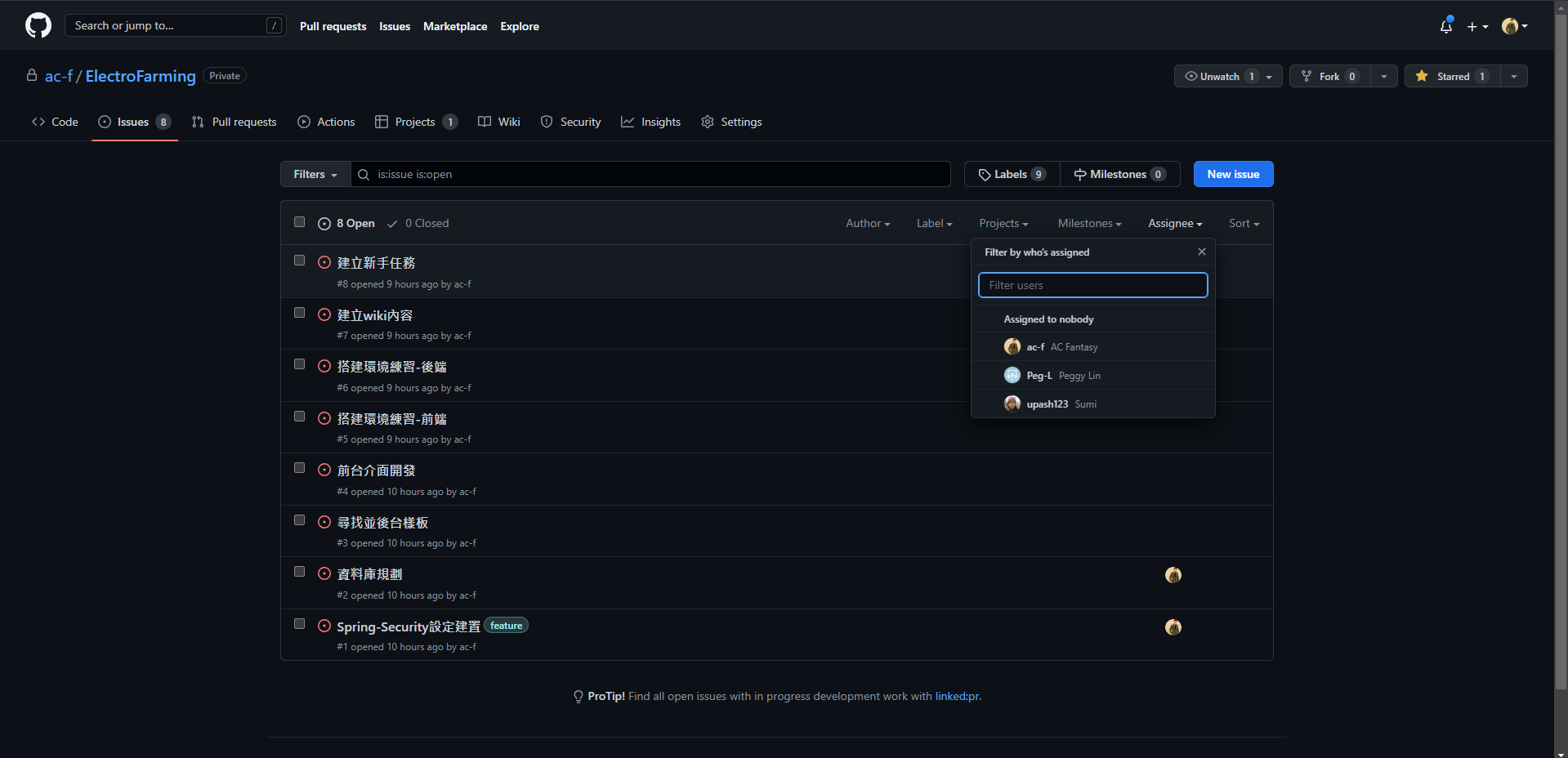1568x758 pixels.
Task: Open the repository Settings tab
Action: (x=731, y=122)
